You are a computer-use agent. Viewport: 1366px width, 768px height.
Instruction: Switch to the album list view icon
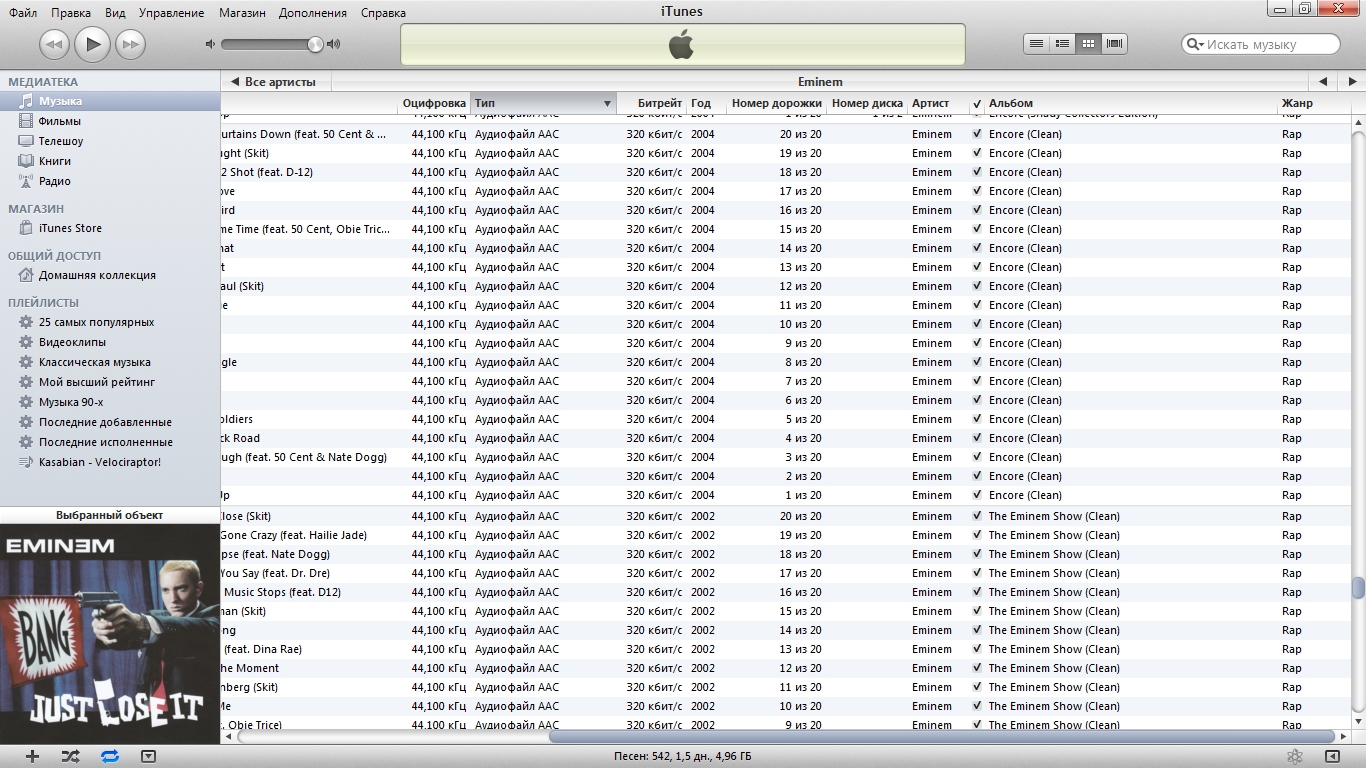click(x=1063, y=44)
